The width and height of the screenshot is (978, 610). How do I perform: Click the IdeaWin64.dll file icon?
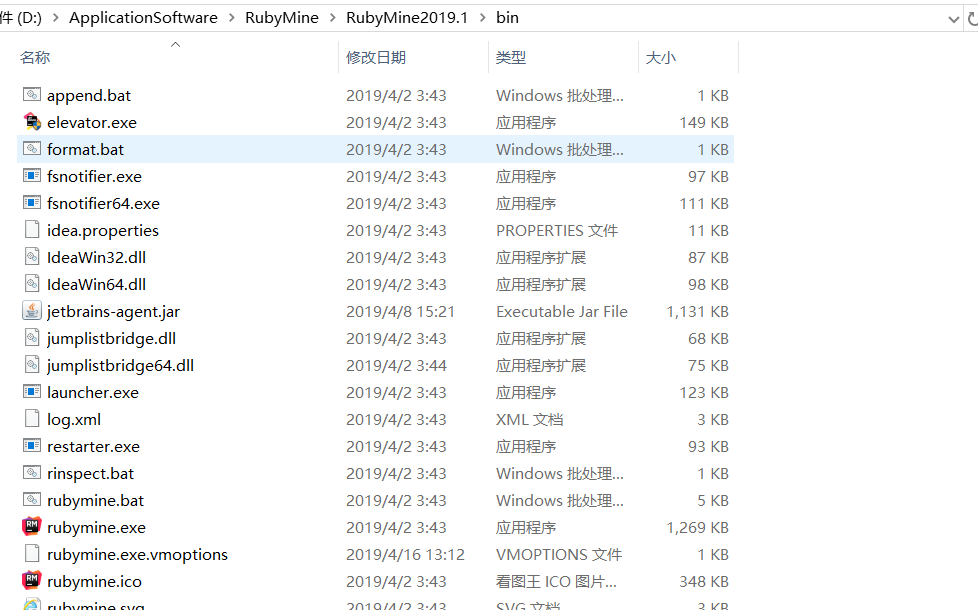tap(32, 284)
